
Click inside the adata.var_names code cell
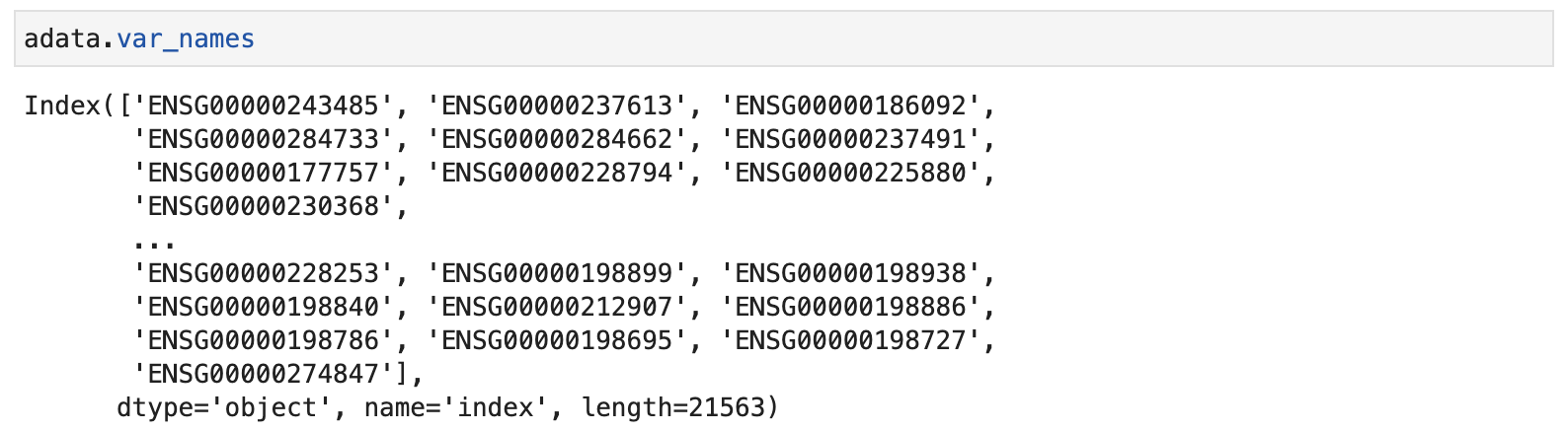coord(784,38)
